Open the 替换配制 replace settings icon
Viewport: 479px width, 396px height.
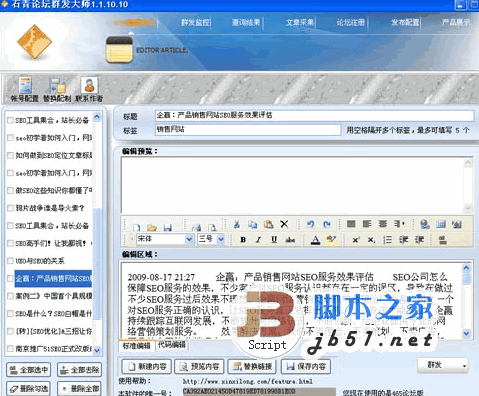click(57, 89)
